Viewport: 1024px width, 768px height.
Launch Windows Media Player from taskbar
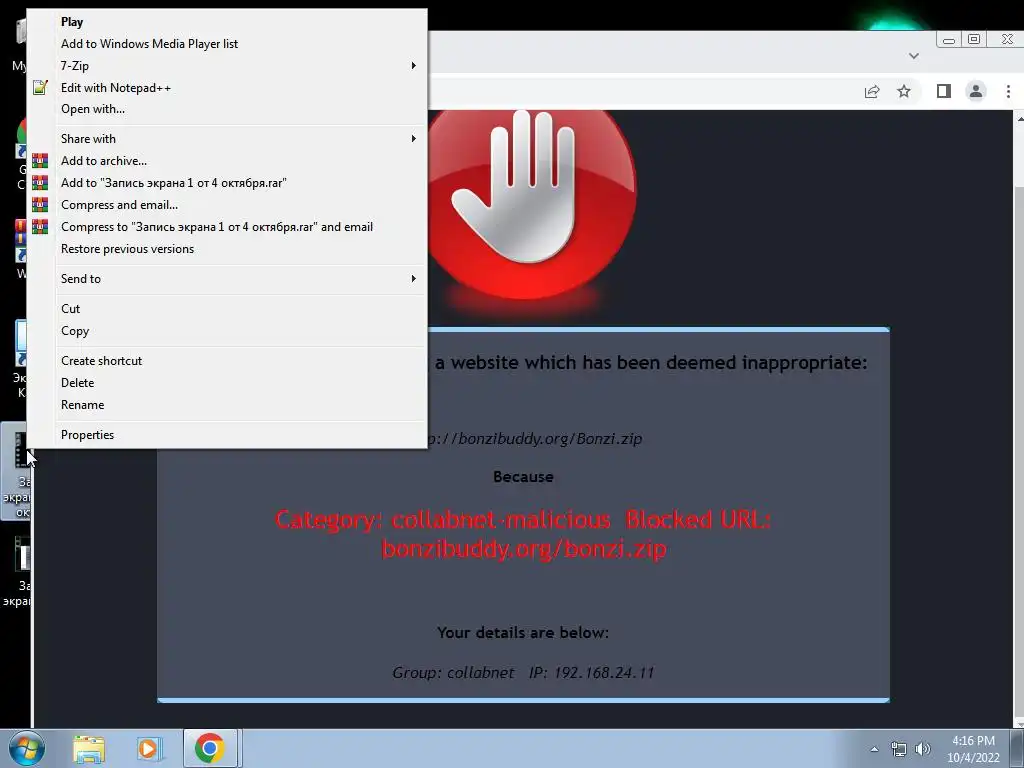(x=148, y=749)
